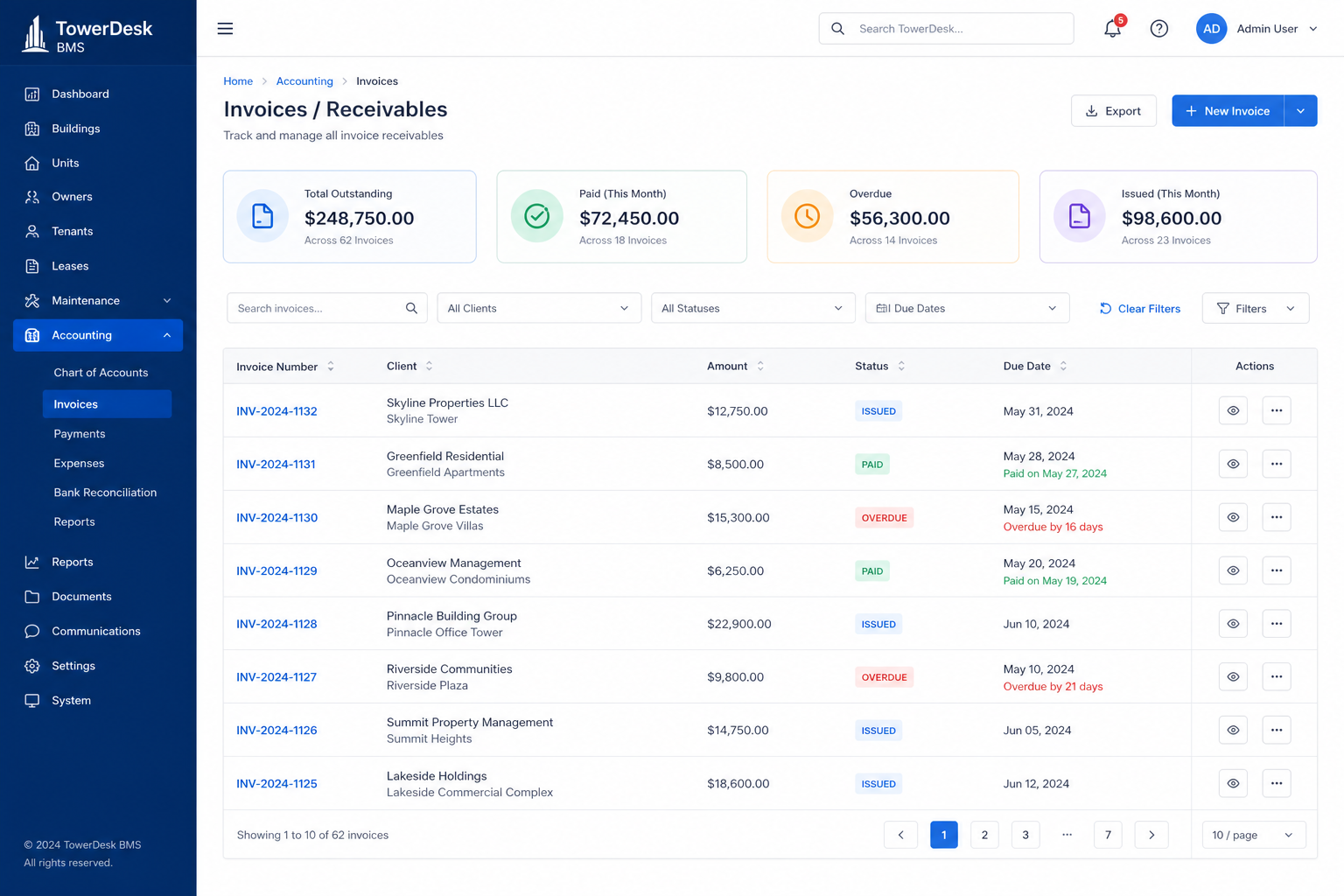Open more actions for INV-2024-1132
Screen dimensions: 1344x896
point(1277,410)
